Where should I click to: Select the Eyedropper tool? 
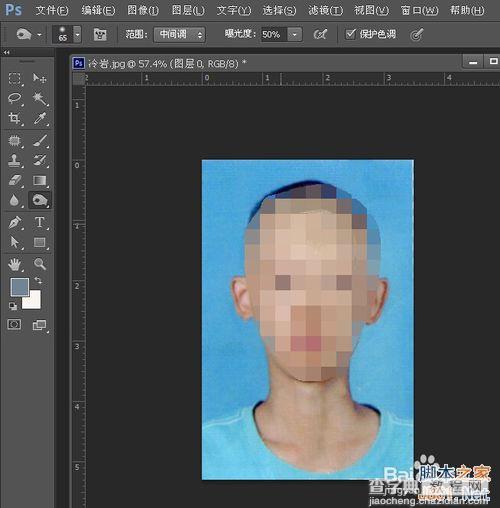coord(40,118)
